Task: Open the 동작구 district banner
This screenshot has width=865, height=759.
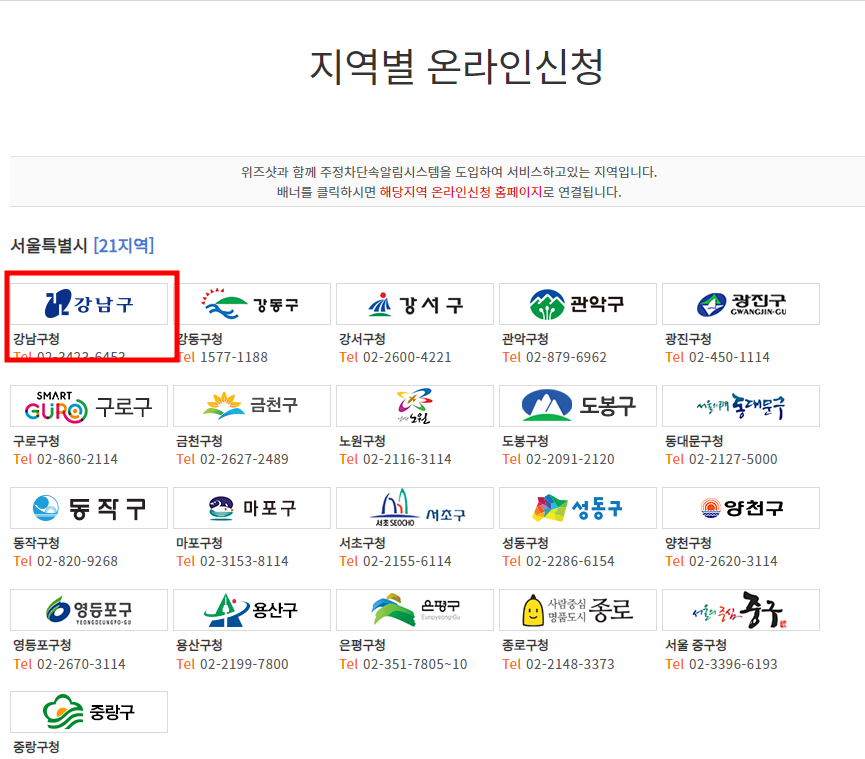Action: (89, 508)
